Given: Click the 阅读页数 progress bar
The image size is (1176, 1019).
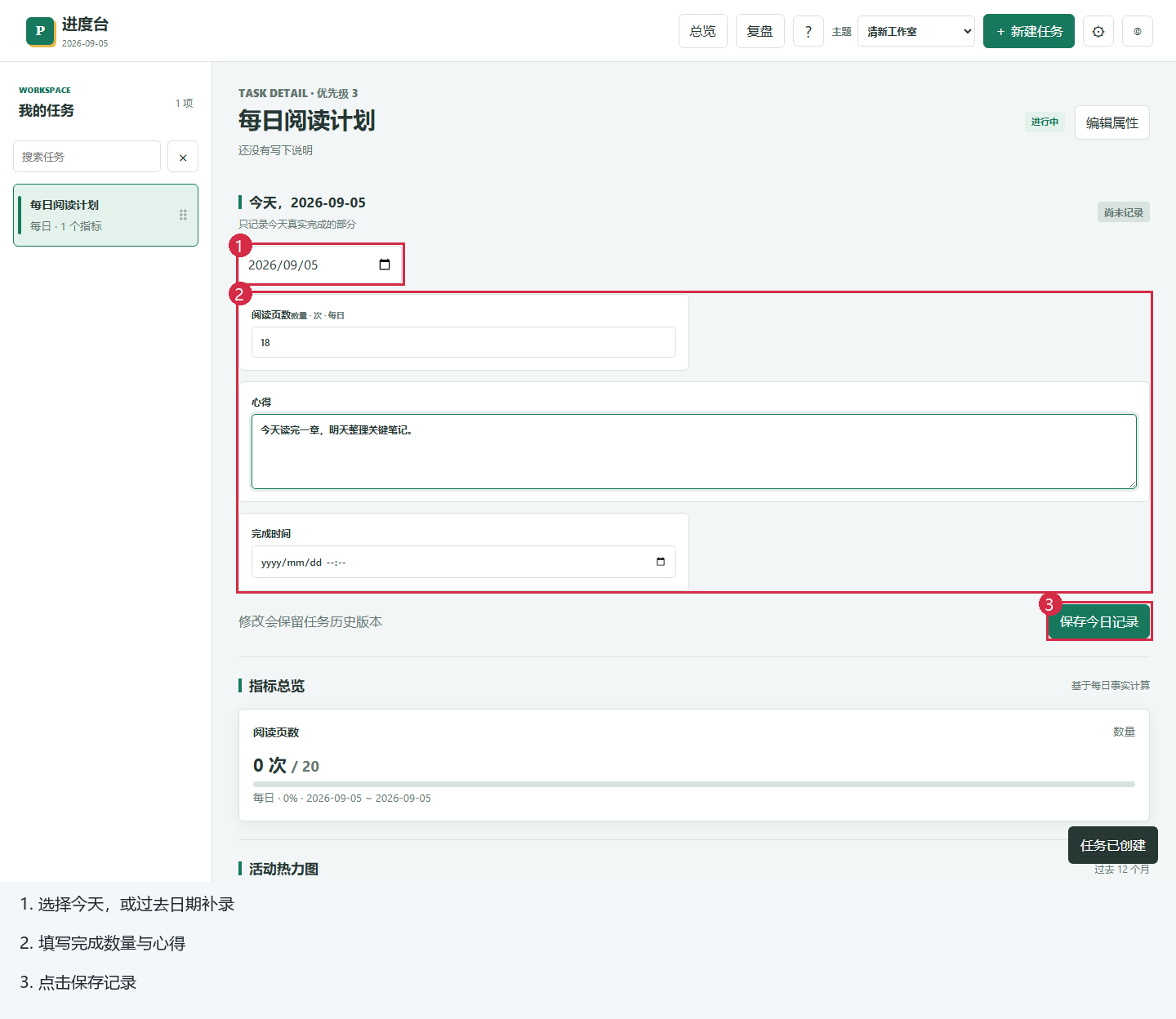Looking at the screenshot, I should (x=694, y=784).
